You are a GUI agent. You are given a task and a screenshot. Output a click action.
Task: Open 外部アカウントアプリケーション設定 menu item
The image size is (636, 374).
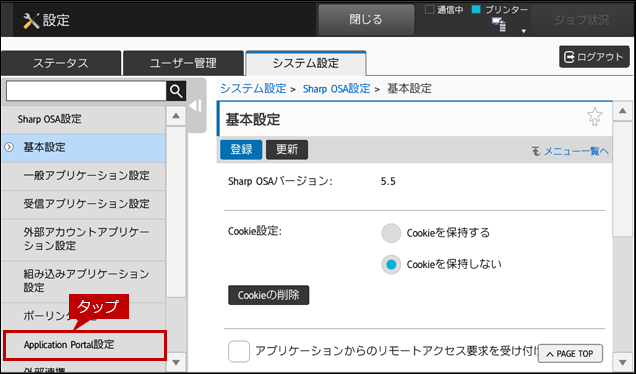pyautogui.click(x=83, y=239)
